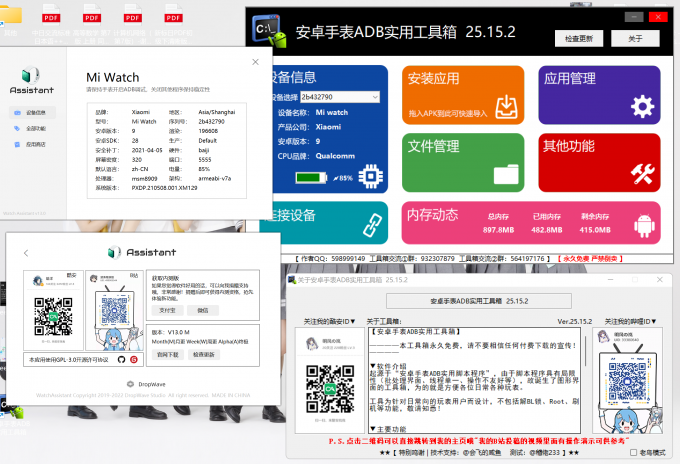Click the 支付宝 donate button

click(167, 310)
